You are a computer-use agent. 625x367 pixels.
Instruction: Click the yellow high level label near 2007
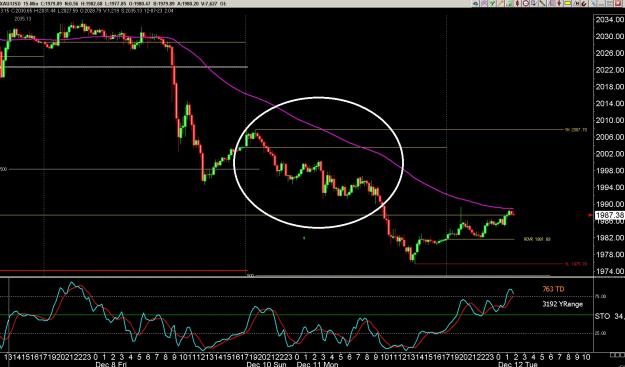pyautogui.click(x=576, y=130)
